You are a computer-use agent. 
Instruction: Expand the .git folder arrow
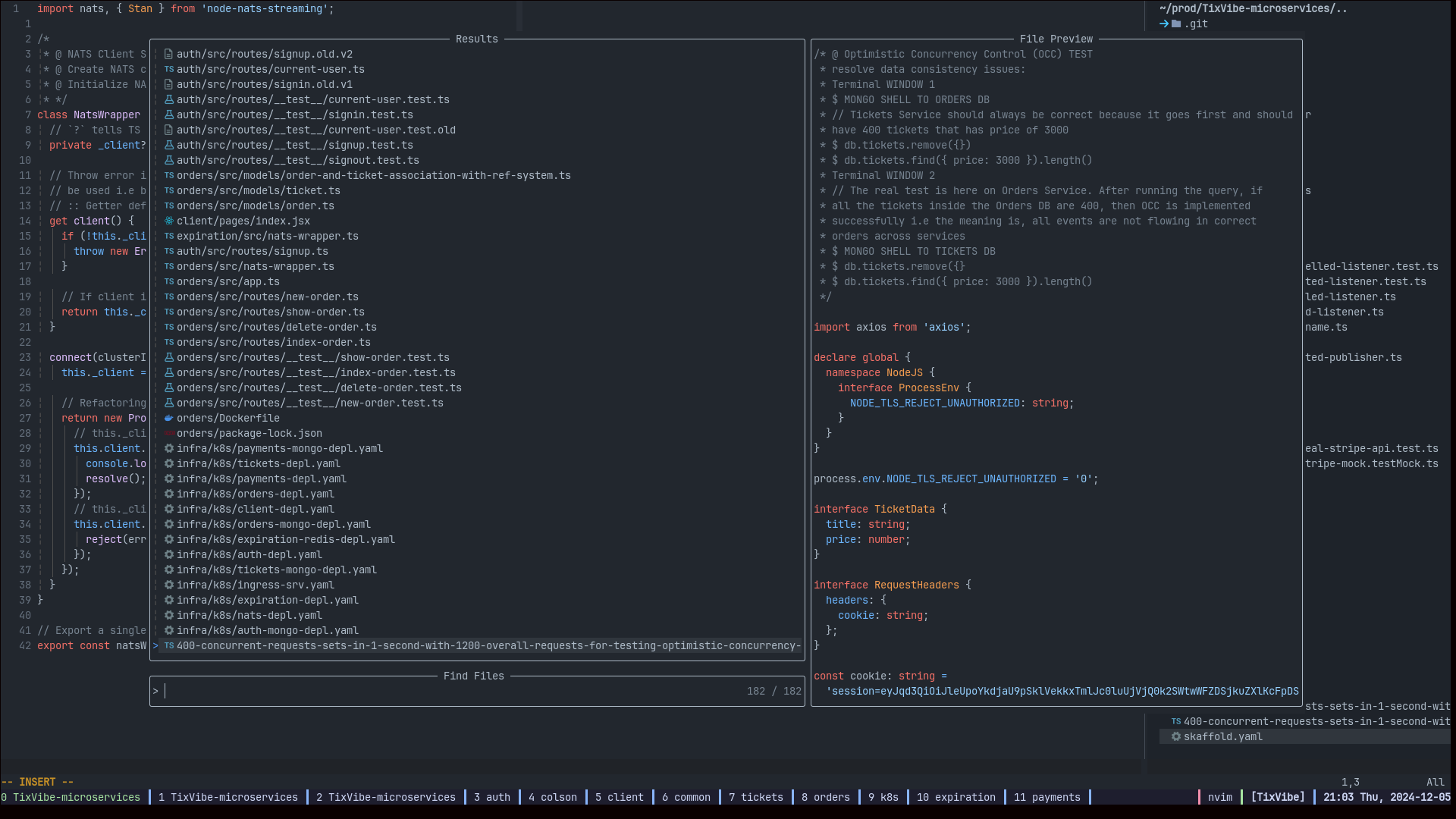[1164, 24]
